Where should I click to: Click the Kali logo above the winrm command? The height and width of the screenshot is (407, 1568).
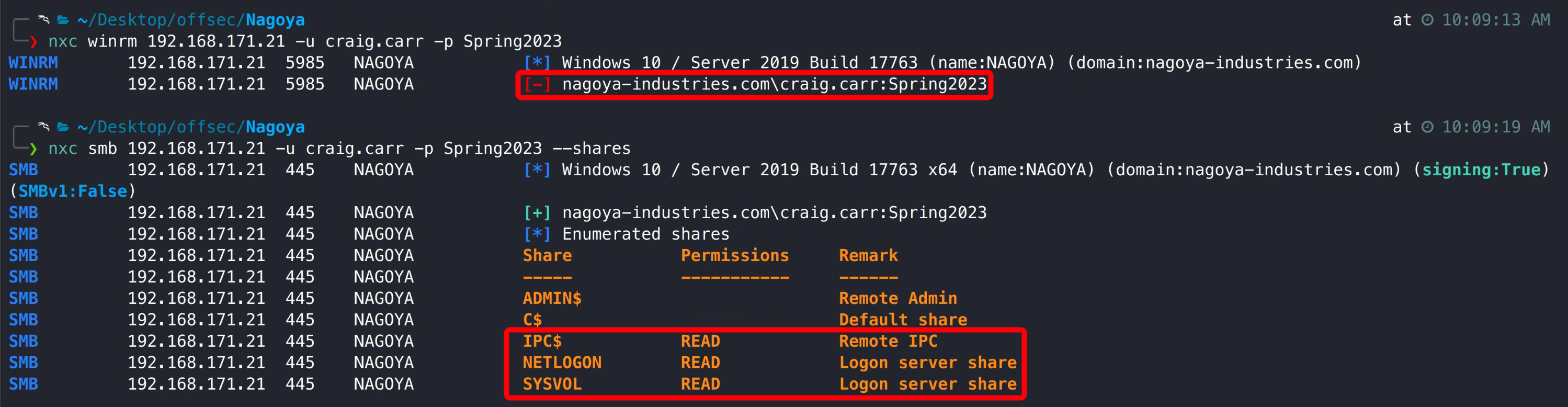coord(43,20)
